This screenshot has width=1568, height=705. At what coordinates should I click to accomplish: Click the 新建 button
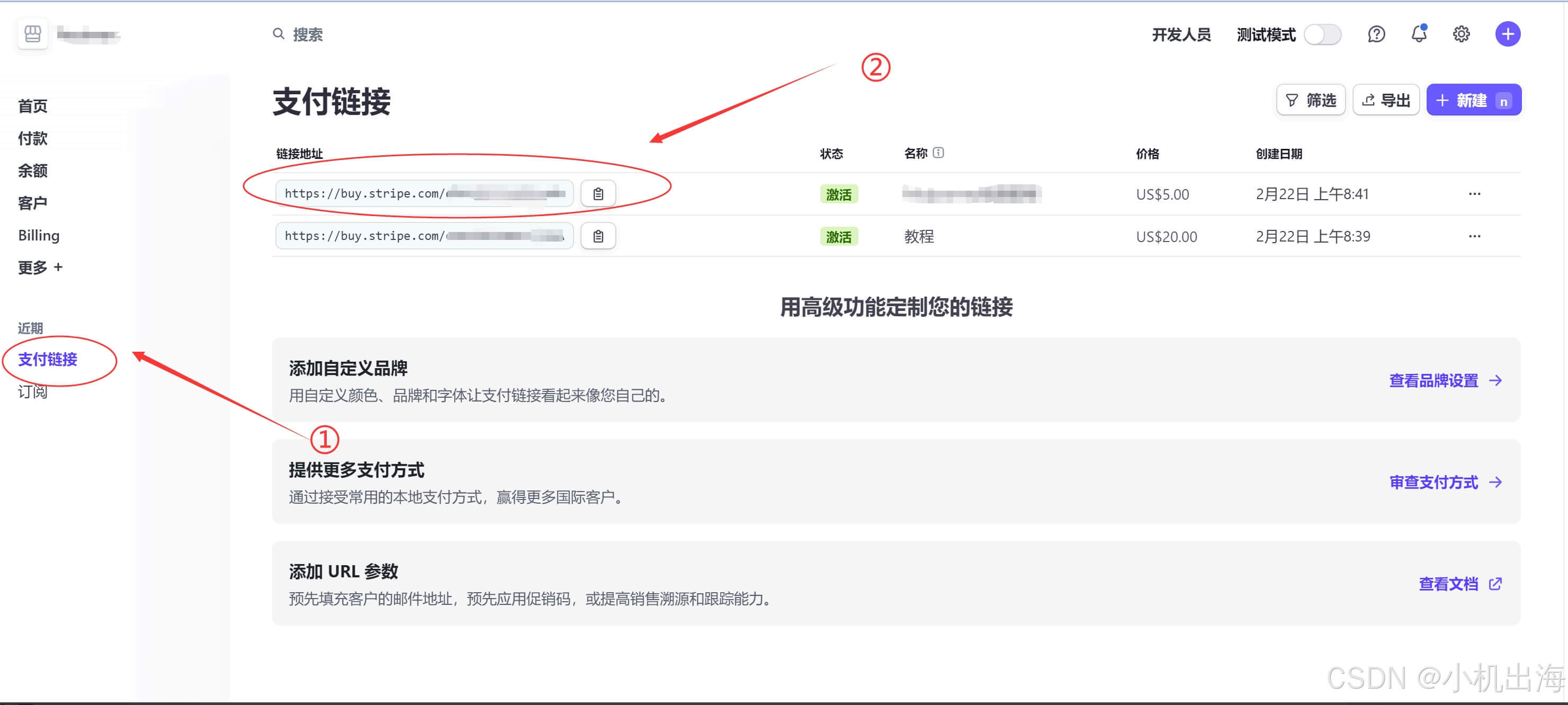pyautogui.click(x=1473, y=100)
